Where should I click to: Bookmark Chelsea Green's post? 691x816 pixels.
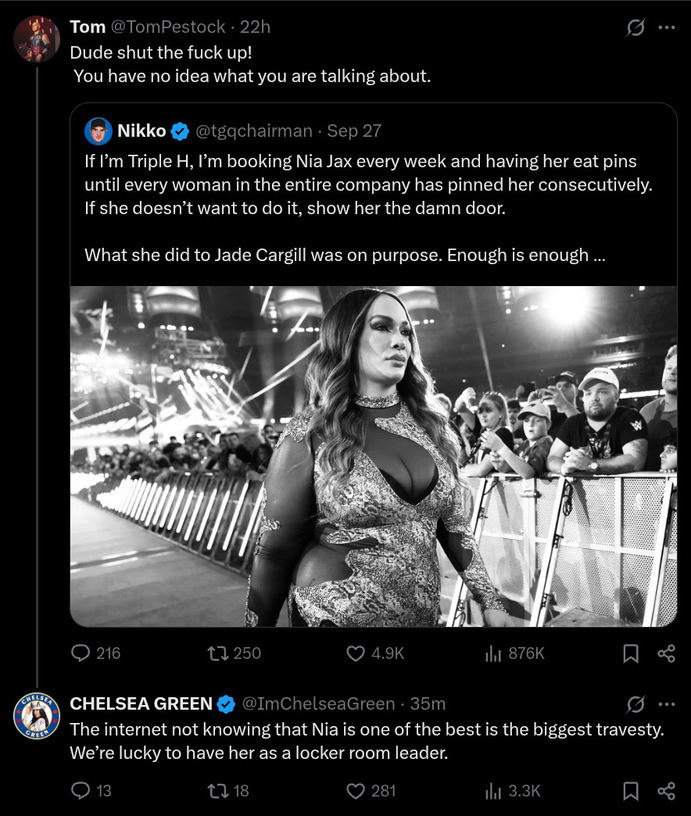631,790
